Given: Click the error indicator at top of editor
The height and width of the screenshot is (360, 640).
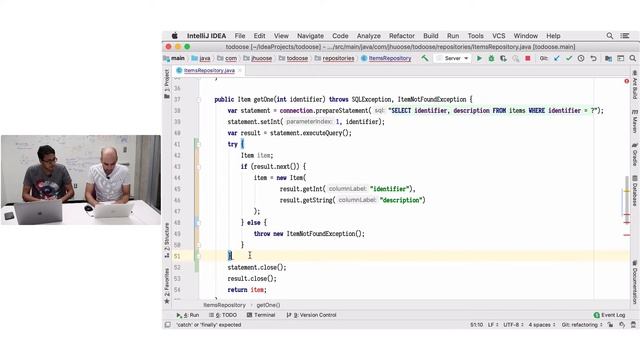Looking at the screenshot, I should click(x=627, y=81).
